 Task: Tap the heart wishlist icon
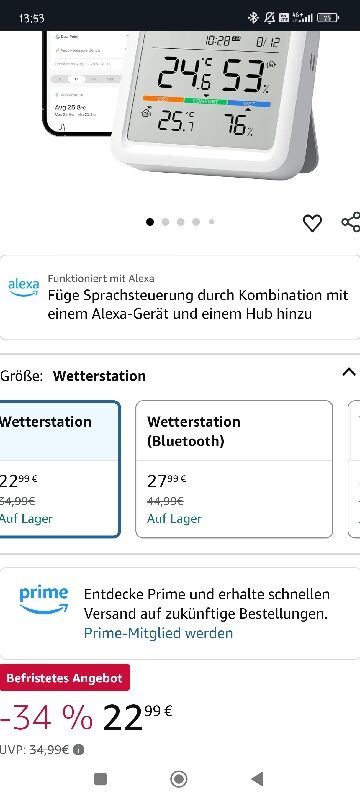(x=312, y=223)
